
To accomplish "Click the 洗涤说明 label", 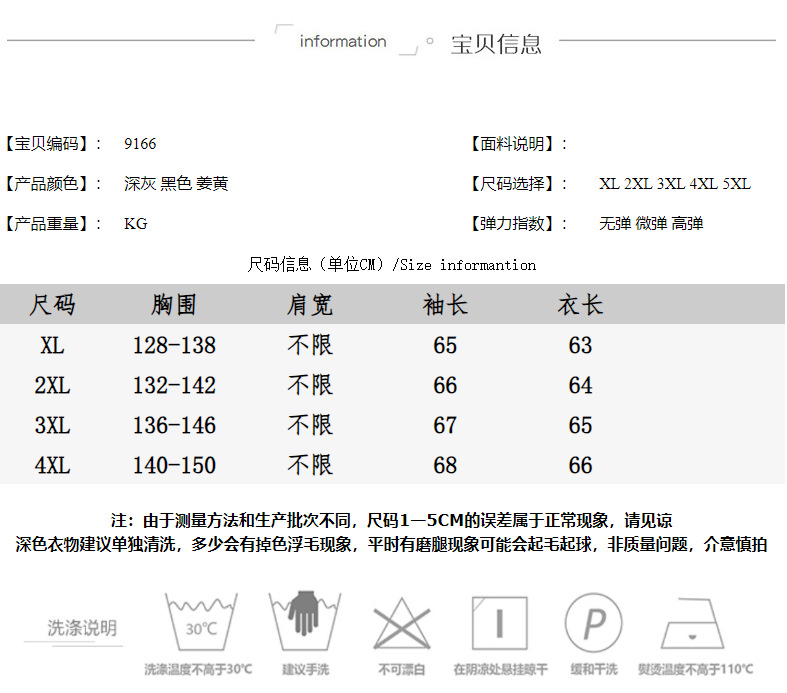I will tap(82, 628).
